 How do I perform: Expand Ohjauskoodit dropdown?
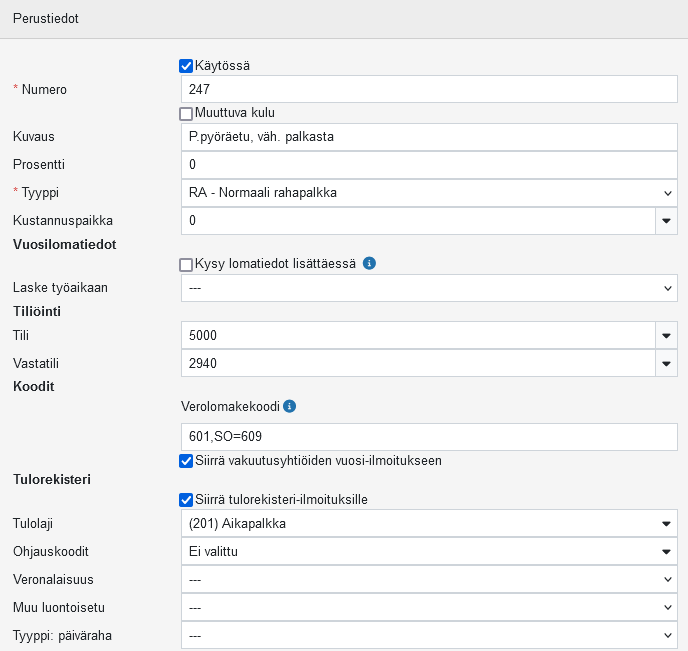point(428,551)
